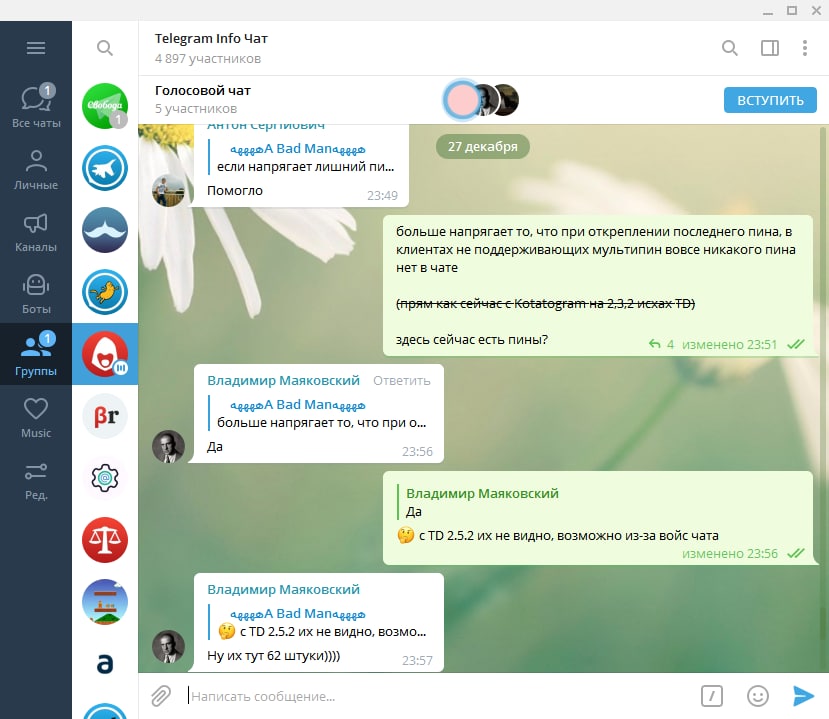The image size is (829, 719).
Task: Toggle the right info side panel
Action: [770, 48]
